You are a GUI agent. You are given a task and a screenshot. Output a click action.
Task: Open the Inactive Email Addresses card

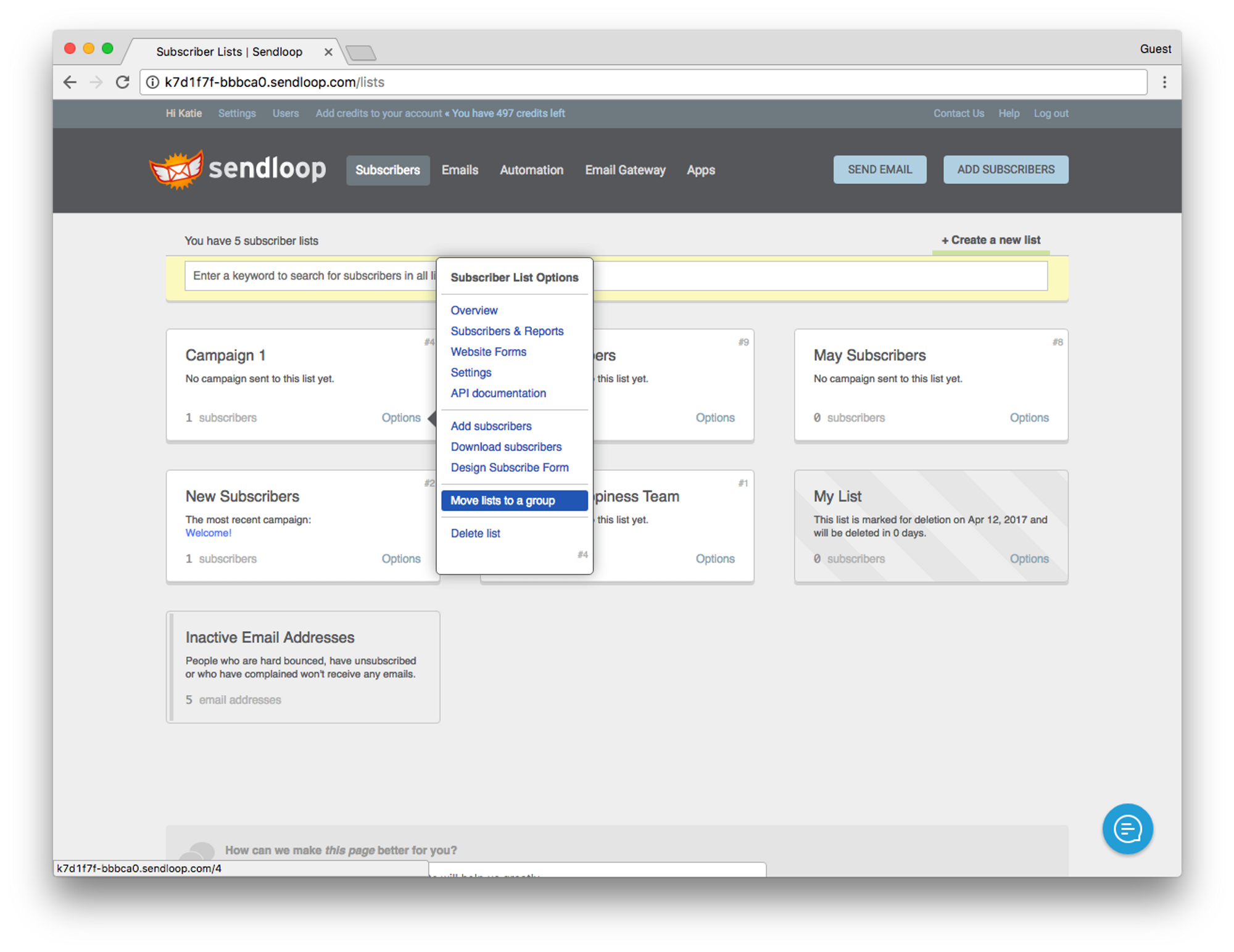302,667
